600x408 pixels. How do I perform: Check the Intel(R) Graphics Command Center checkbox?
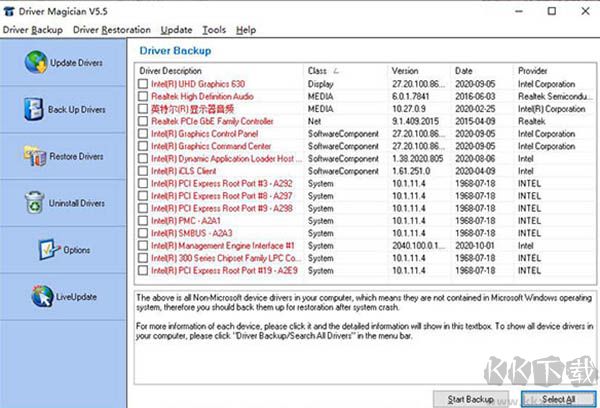(143, 146)
